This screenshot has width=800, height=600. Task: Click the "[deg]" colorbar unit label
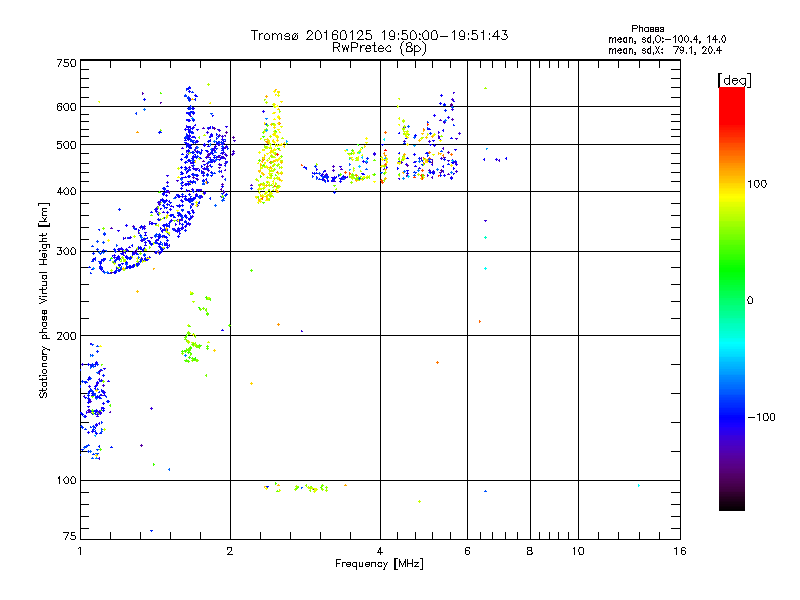click(x=734, y=80)
